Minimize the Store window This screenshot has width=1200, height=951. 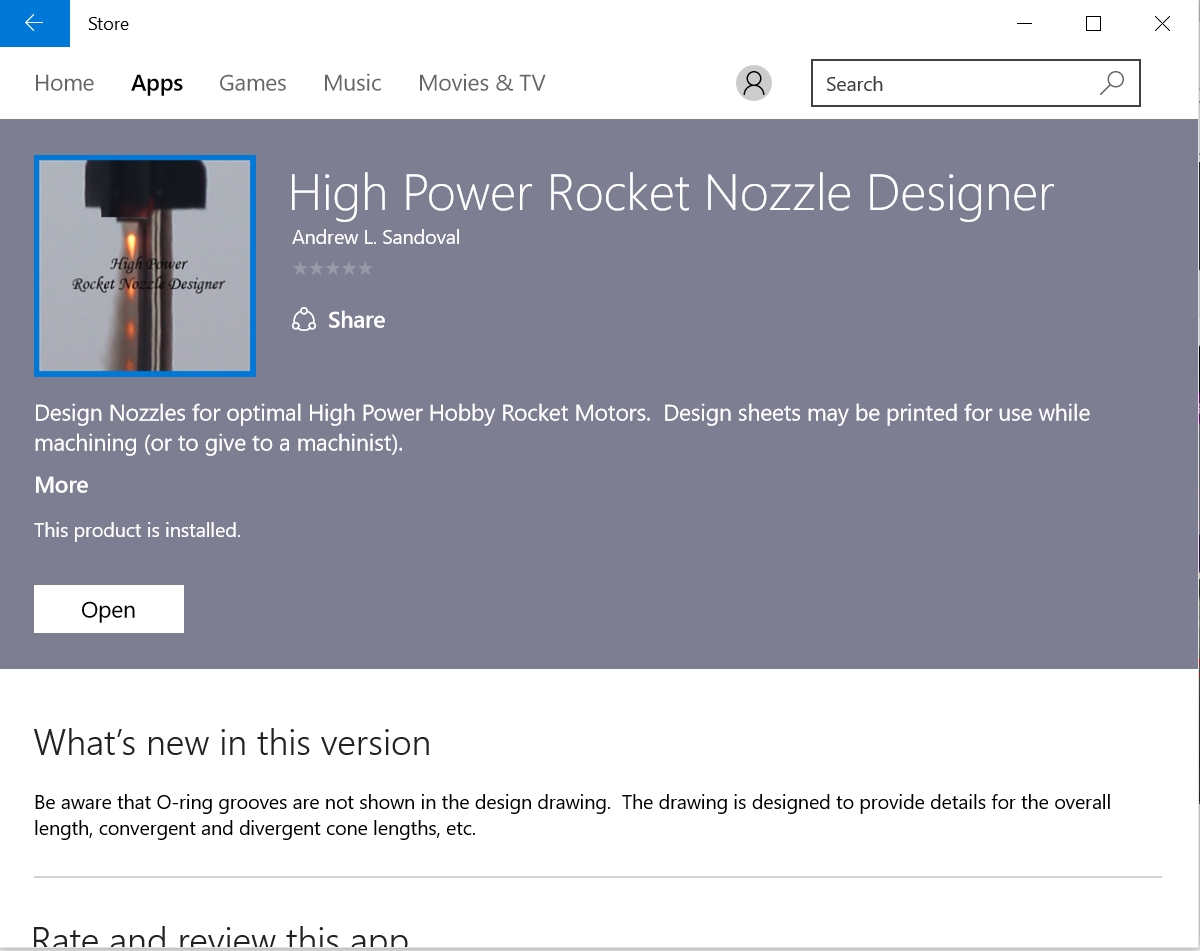(x=1024, y=23)
